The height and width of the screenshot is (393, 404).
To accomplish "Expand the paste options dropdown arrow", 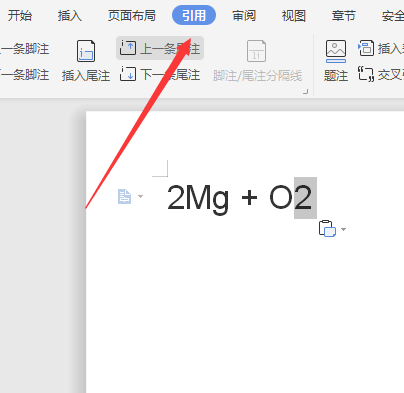I will pyautogui.click(x=343, y=229).
